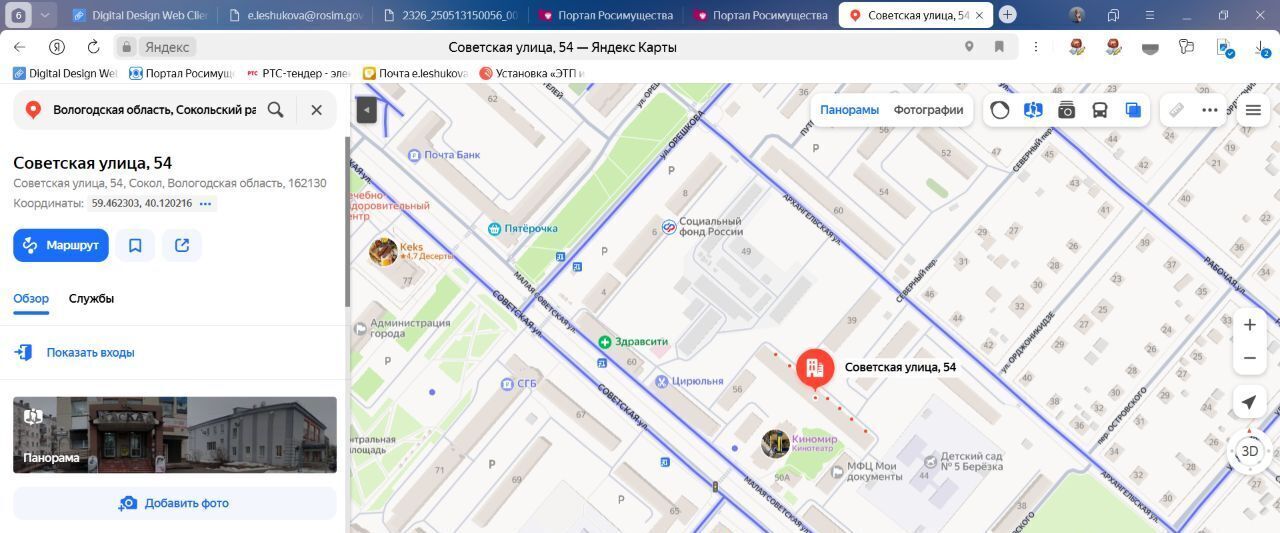Open the Почта Банк marker
Image resolution: width=1280 pixels, height=533 pixels.
click(x=414, y=155)
